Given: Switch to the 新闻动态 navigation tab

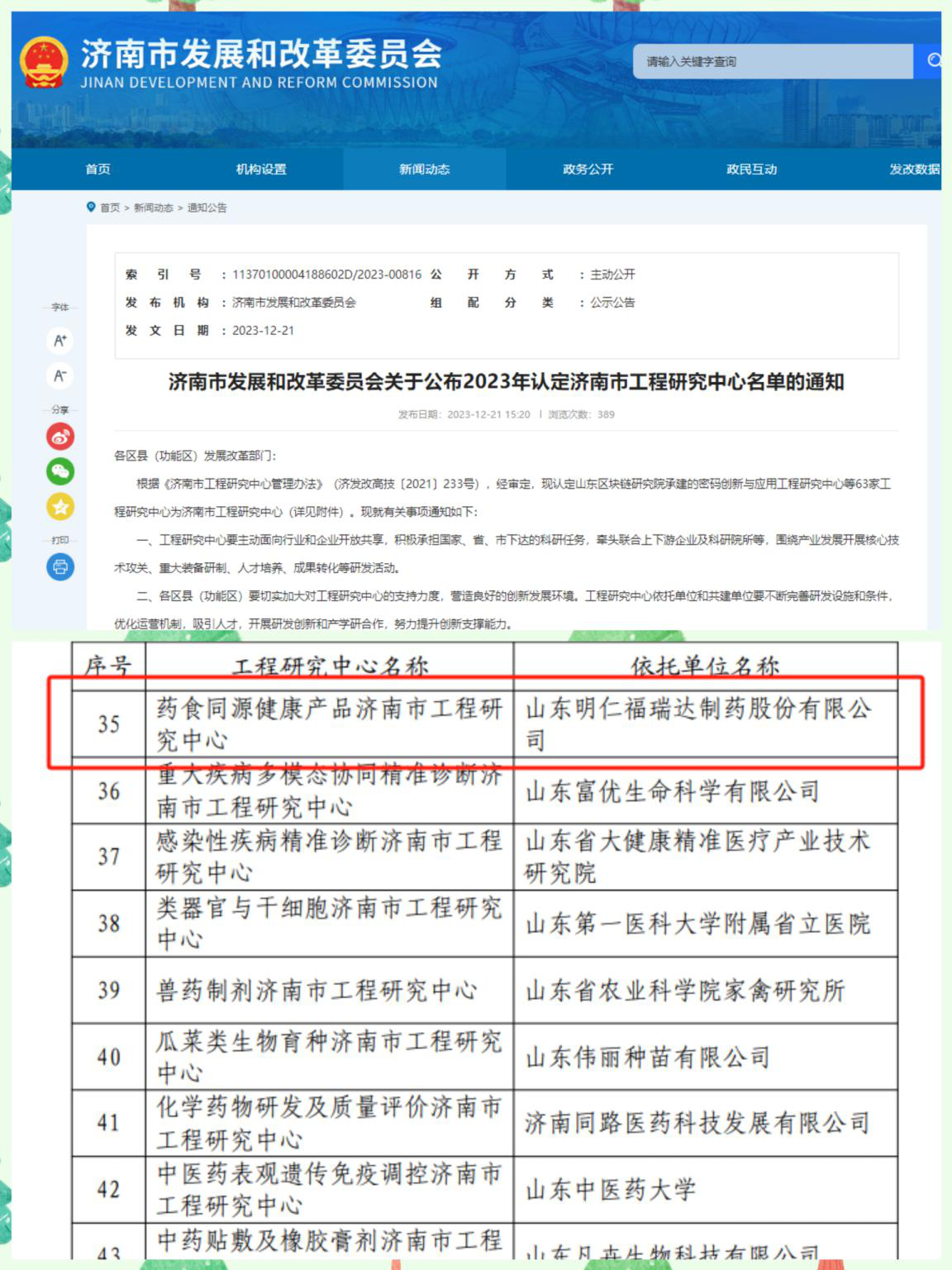Looking at the screenshot, I should 425,169.
